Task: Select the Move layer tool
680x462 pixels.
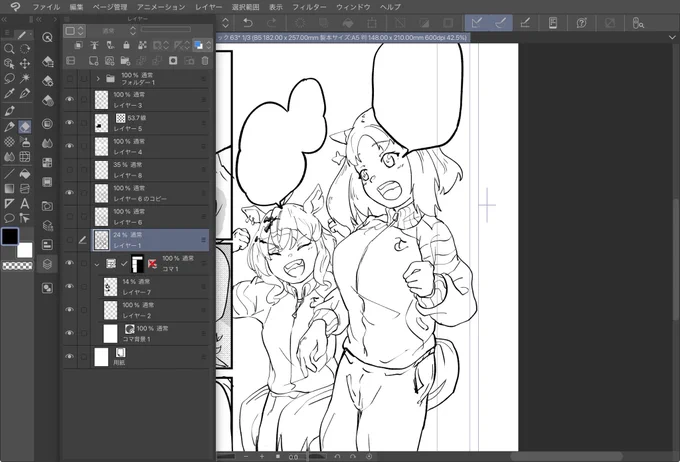Action: (x=25, y=64)
